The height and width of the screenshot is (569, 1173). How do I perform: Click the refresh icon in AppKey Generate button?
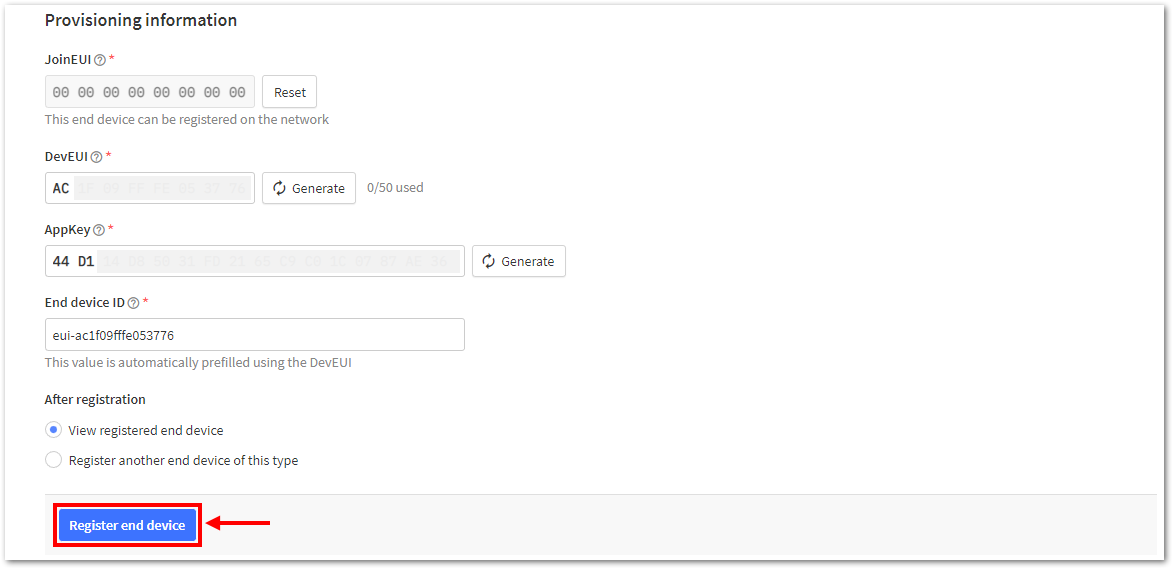pos(489,261)
